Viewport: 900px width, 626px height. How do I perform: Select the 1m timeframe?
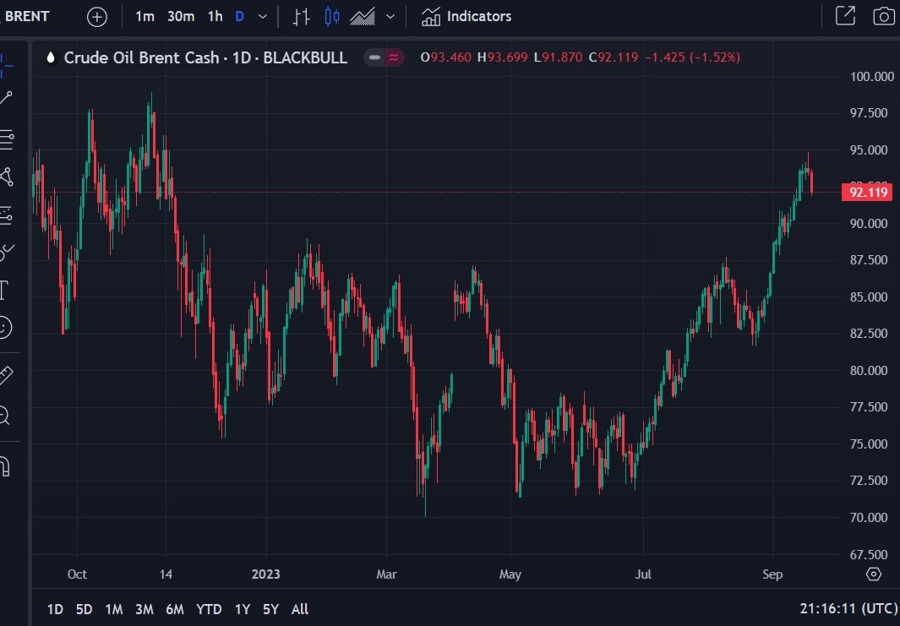(x=145, y=17)
